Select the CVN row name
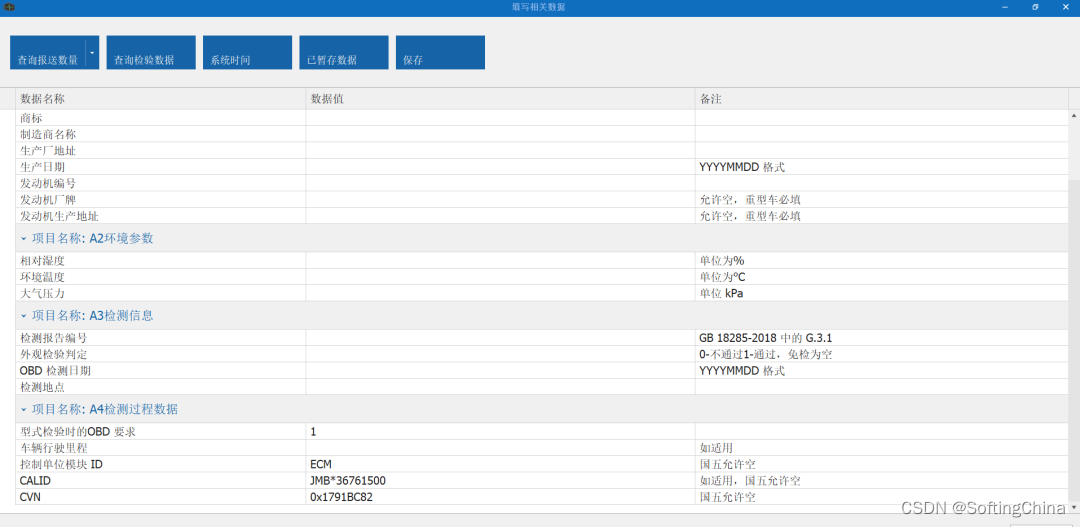Screen dimensions: 1080x527 coord(32,497)
